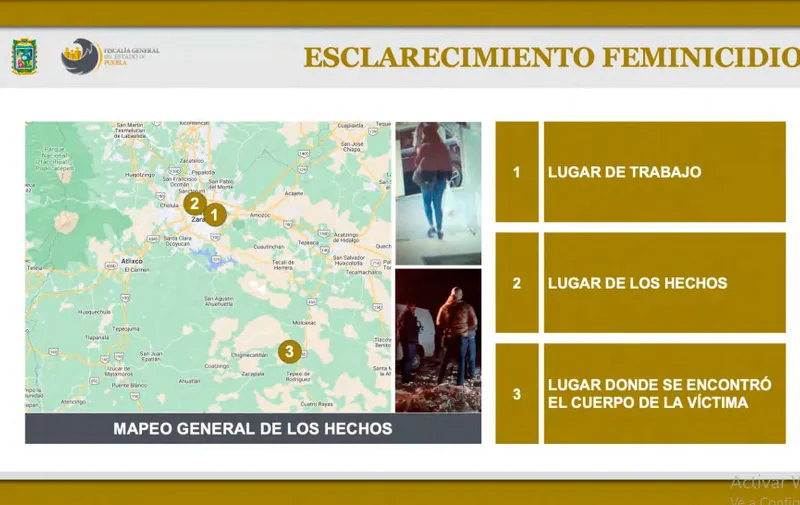Click the Huejotzingo label on the map
Viewport: 800px width, 505px height.
140,175
